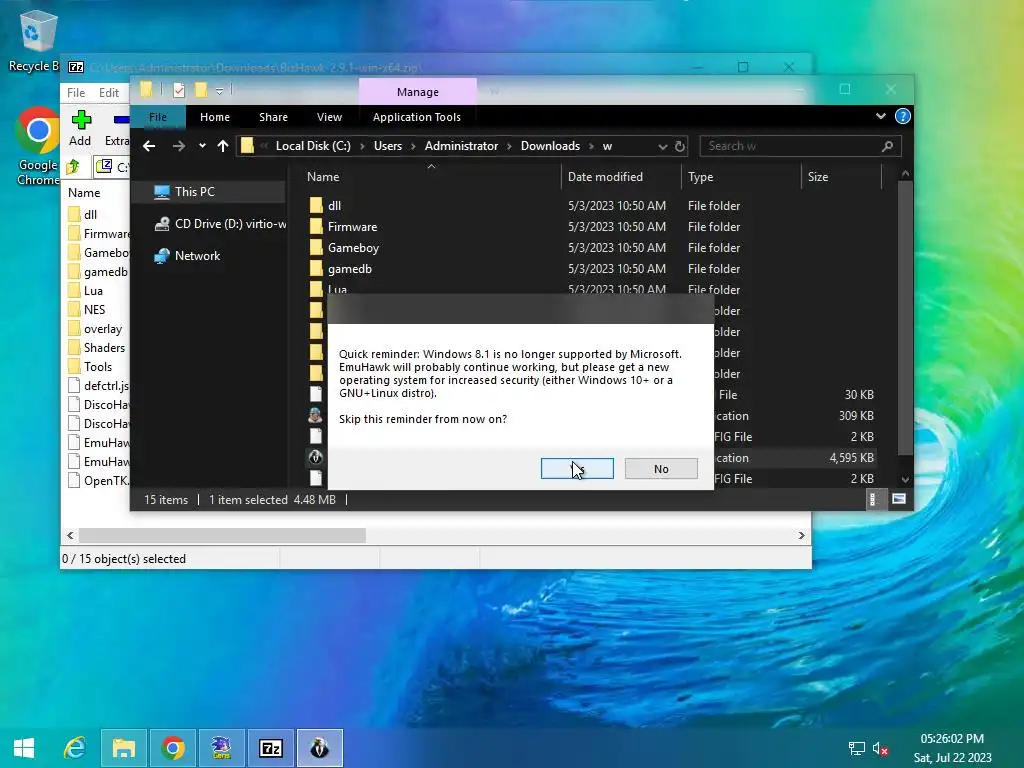The width and height of the screenshot is (1024, 768).
Task: Open Explorer help question mark icon
Action: [x=903, y=116]
